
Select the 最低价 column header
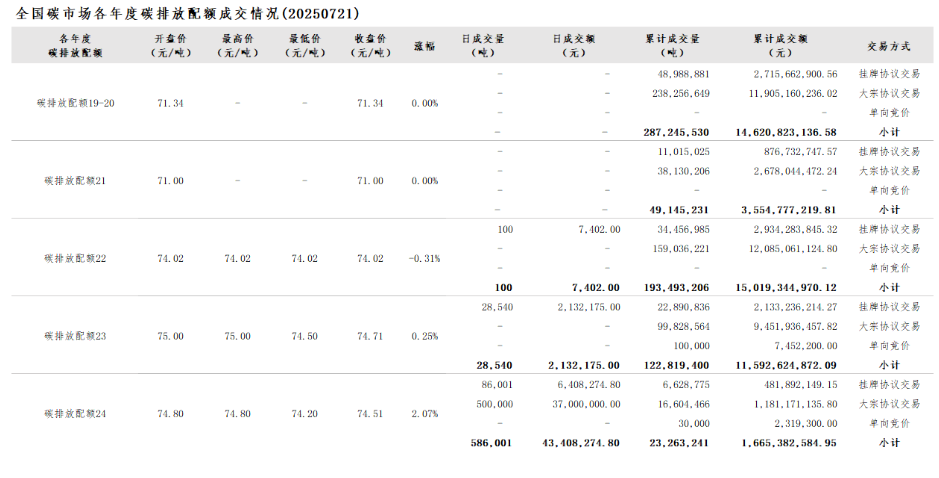pos(304,45)
